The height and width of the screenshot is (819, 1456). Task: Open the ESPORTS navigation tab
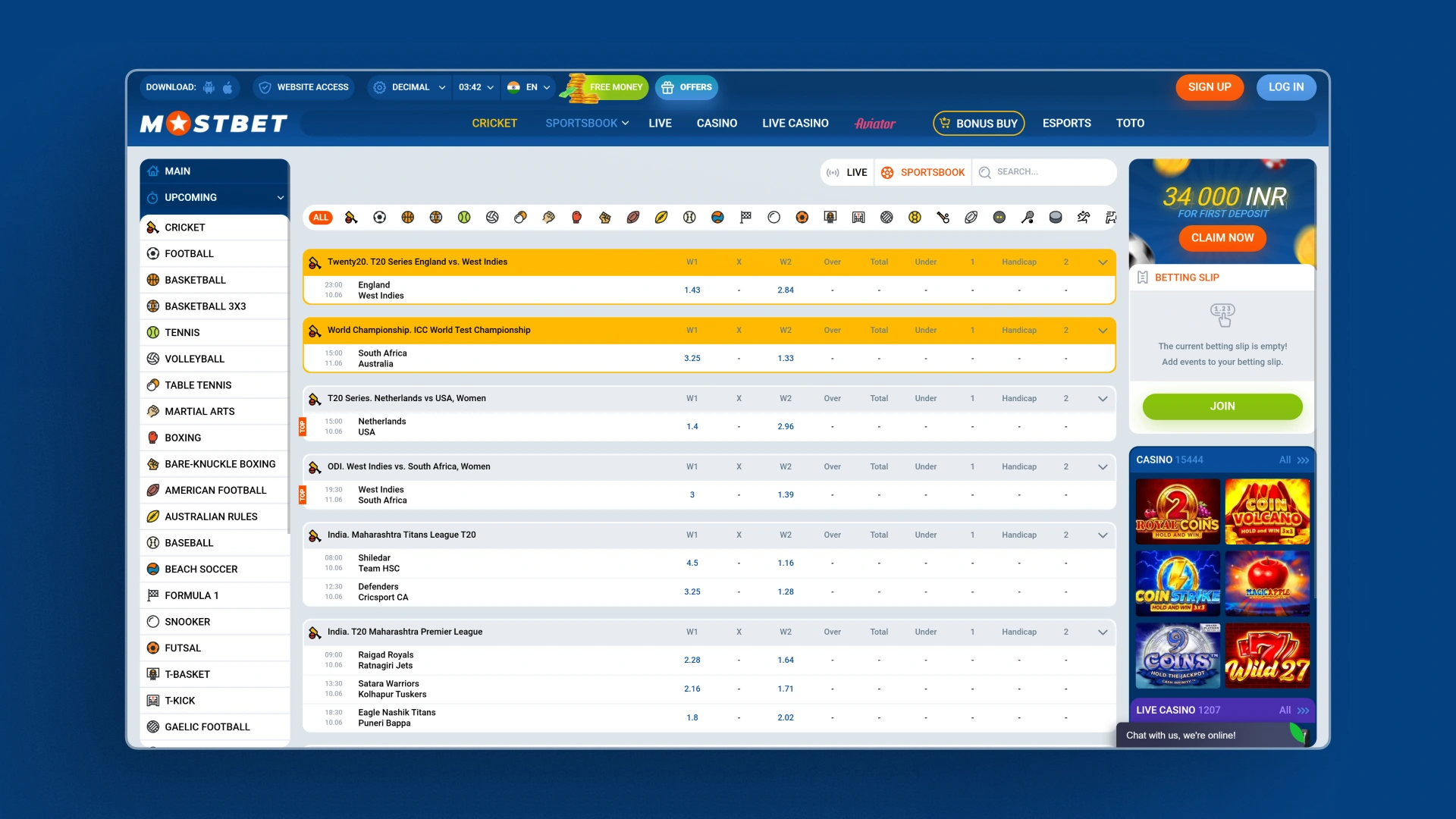click(1066, 123)
